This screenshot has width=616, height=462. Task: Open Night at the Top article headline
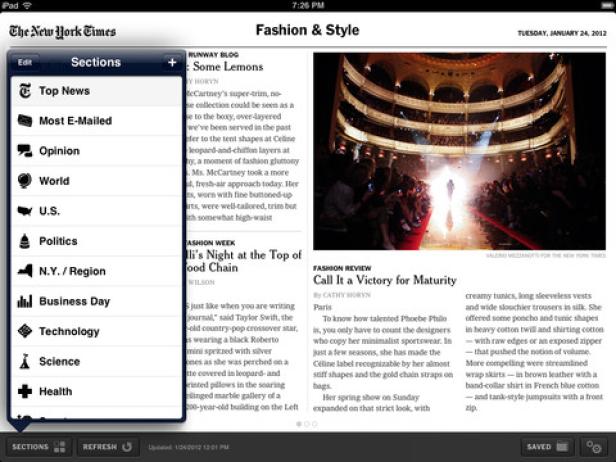click(244, 261)
